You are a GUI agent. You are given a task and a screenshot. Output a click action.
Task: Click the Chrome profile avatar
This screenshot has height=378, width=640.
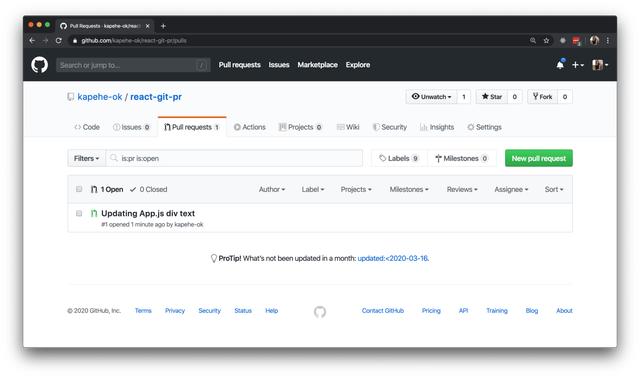[594, 40]
